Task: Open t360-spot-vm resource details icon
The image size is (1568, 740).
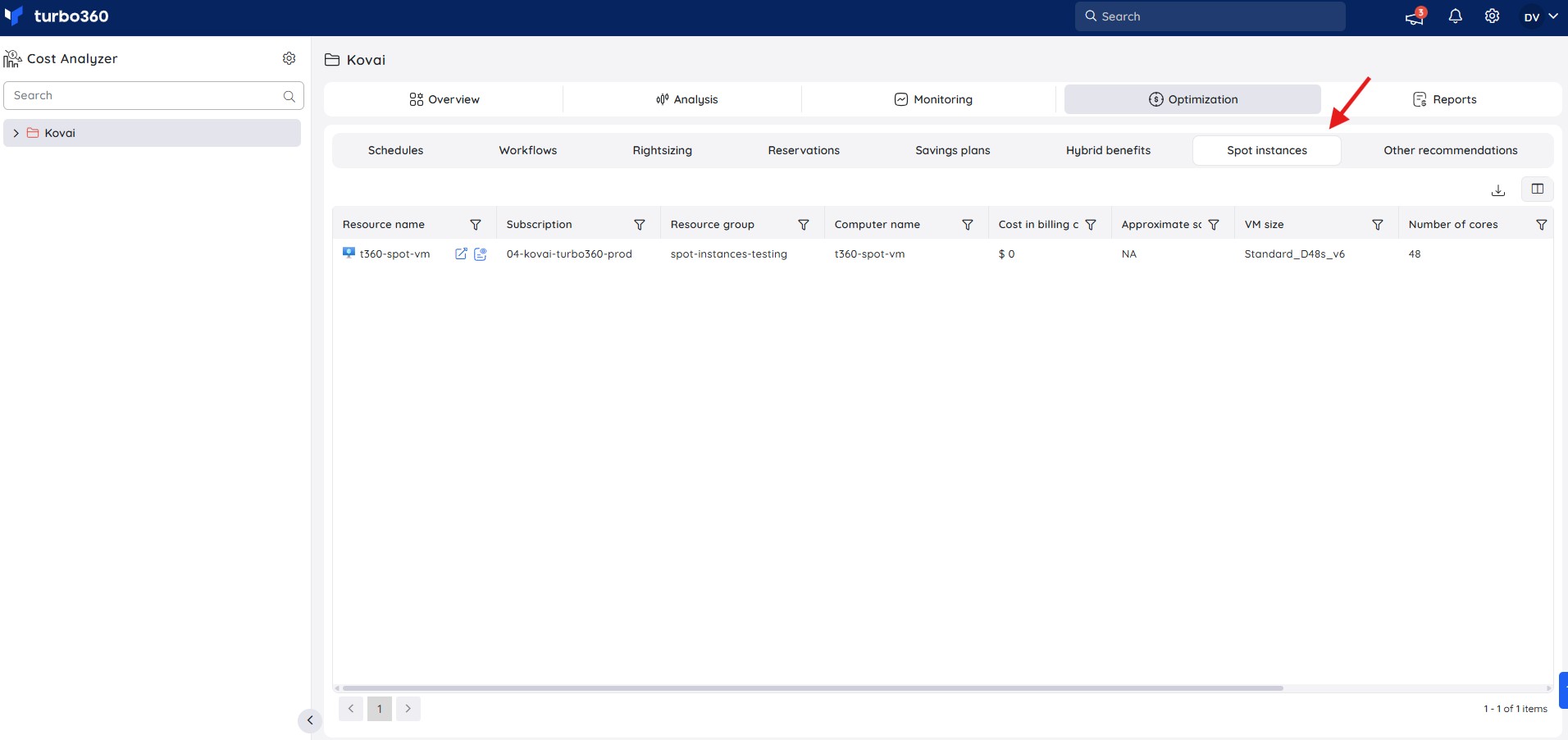Action: tap(481, 254)
